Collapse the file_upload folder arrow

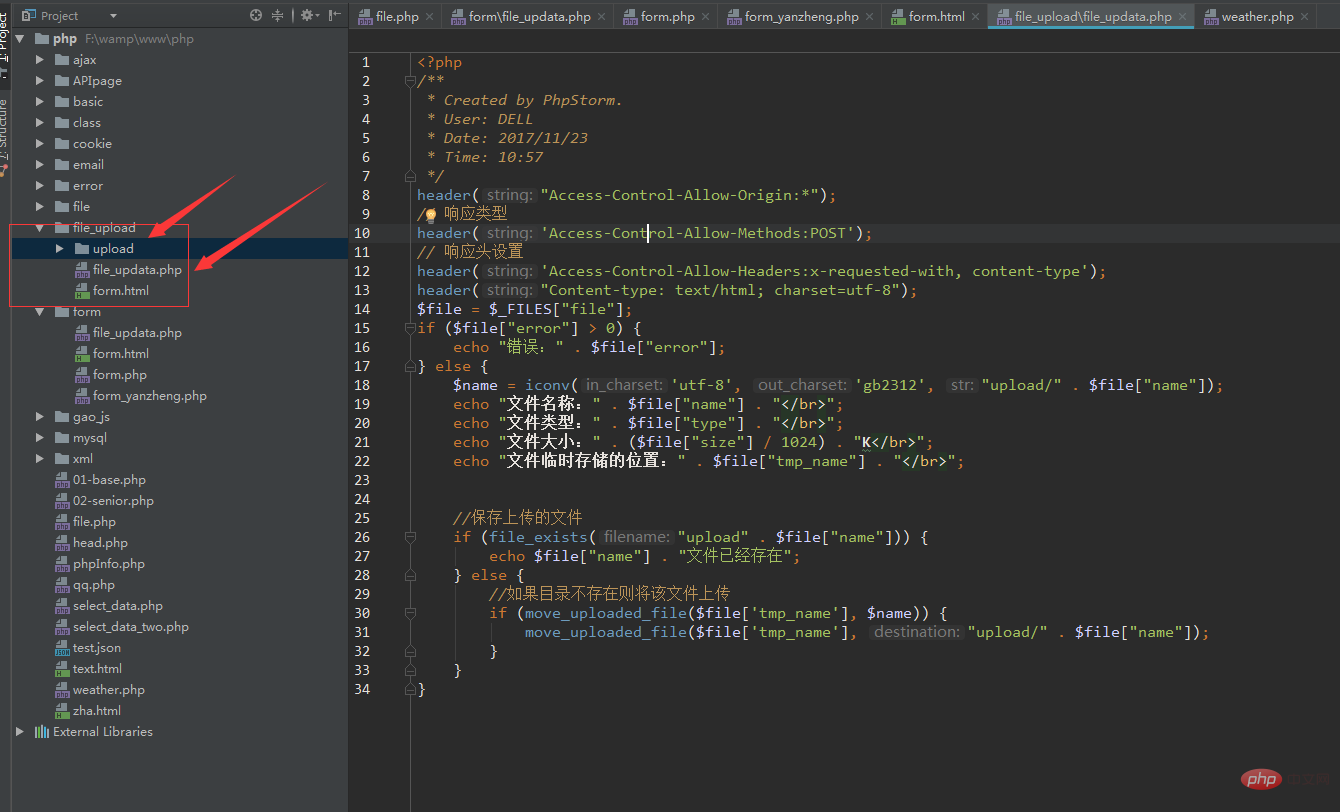tap(40, 228)
